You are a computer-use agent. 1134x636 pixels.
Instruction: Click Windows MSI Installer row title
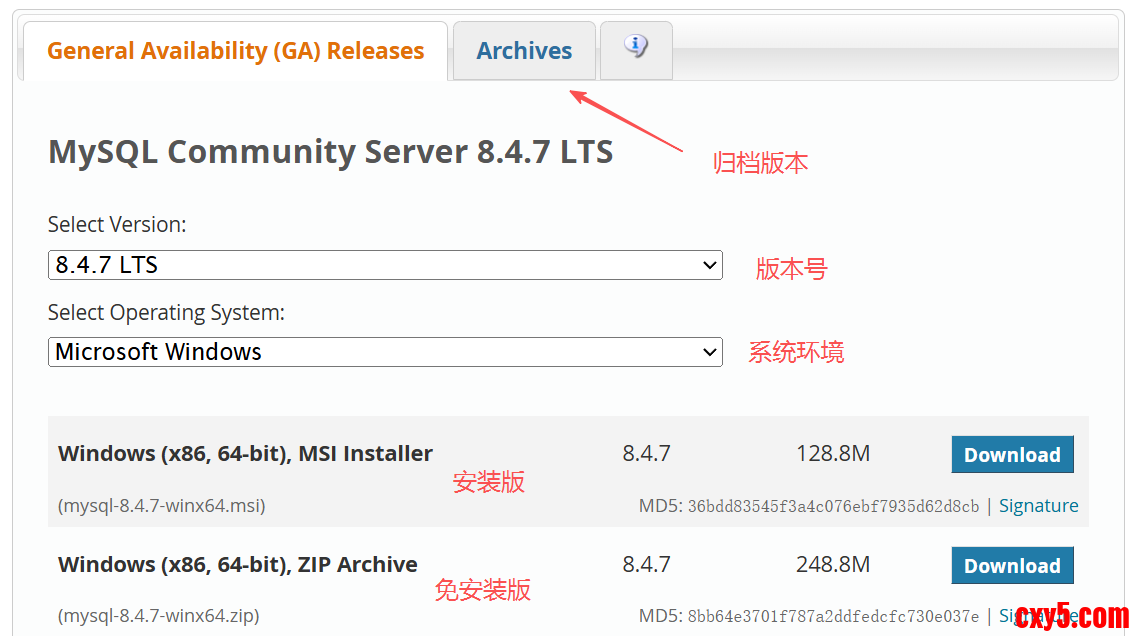click(245, 454)
